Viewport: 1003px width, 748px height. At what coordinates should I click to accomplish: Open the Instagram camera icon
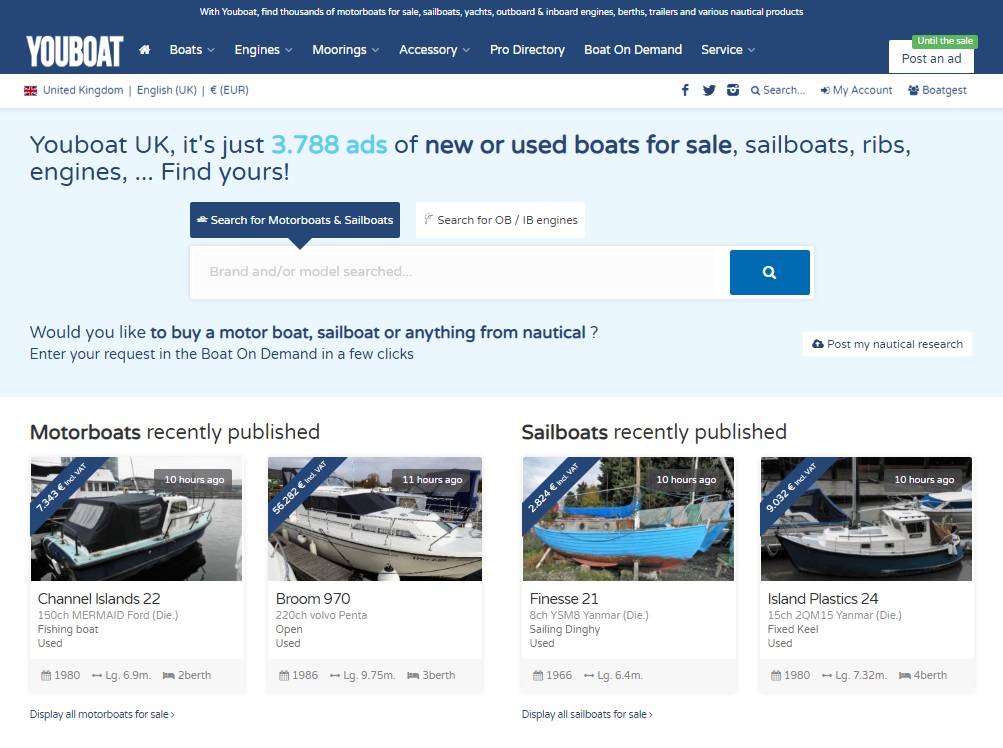733,90
